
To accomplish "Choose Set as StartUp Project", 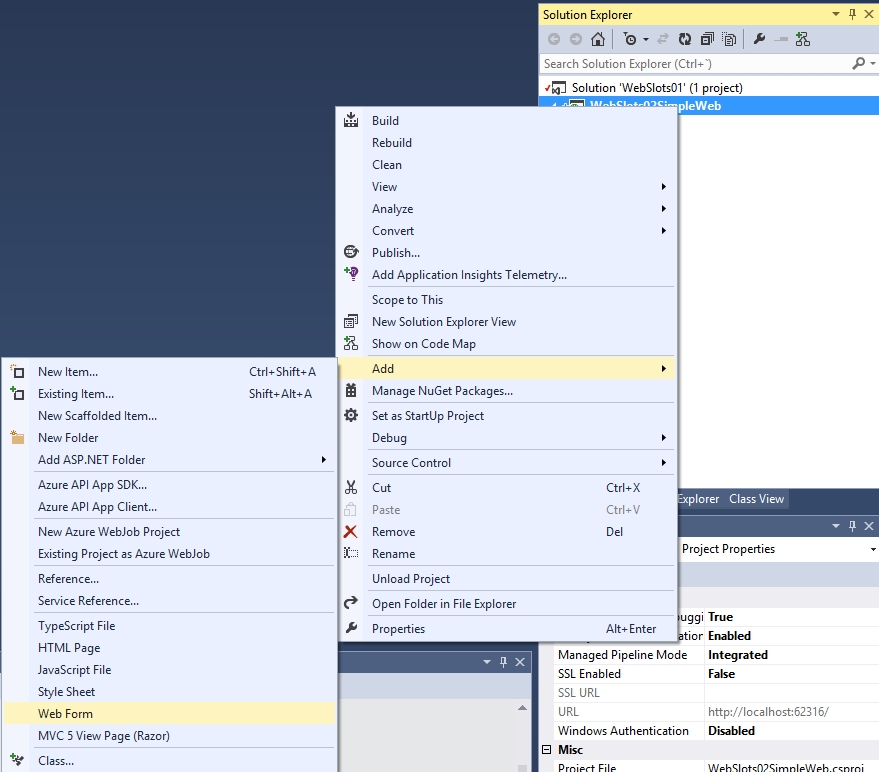I will pyautogui.click(x=506, y=415).
